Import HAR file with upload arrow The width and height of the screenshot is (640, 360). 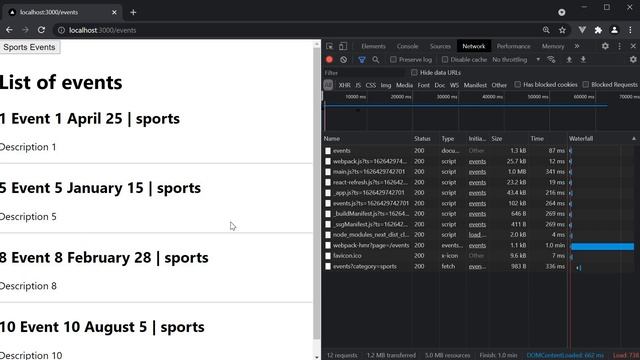tap(569, 60)
